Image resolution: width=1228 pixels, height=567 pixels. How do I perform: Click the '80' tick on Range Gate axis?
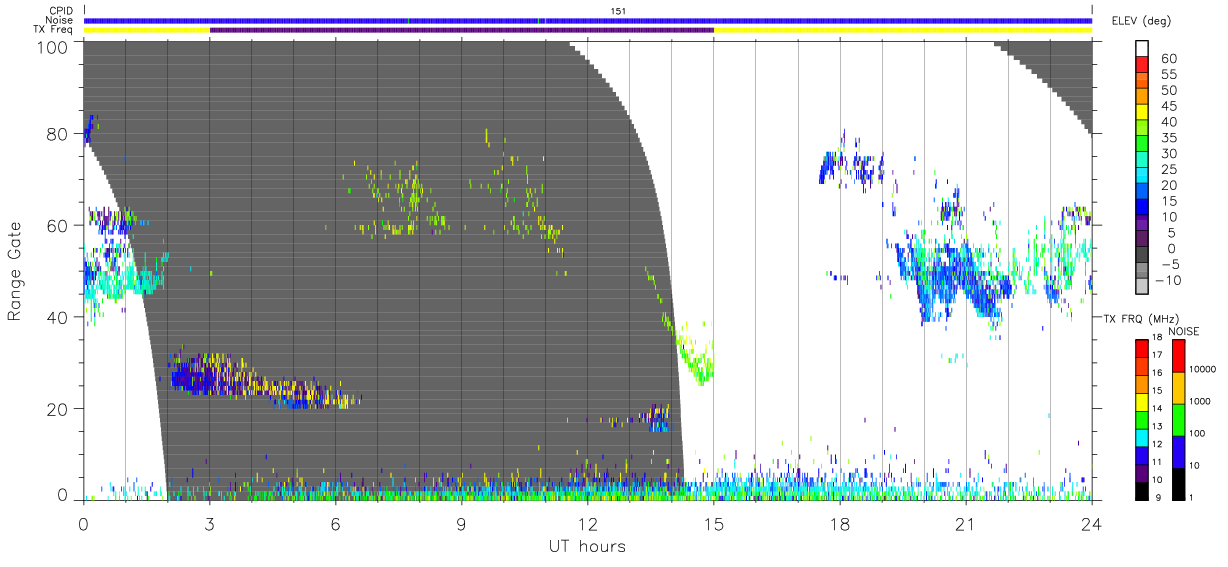59,134
